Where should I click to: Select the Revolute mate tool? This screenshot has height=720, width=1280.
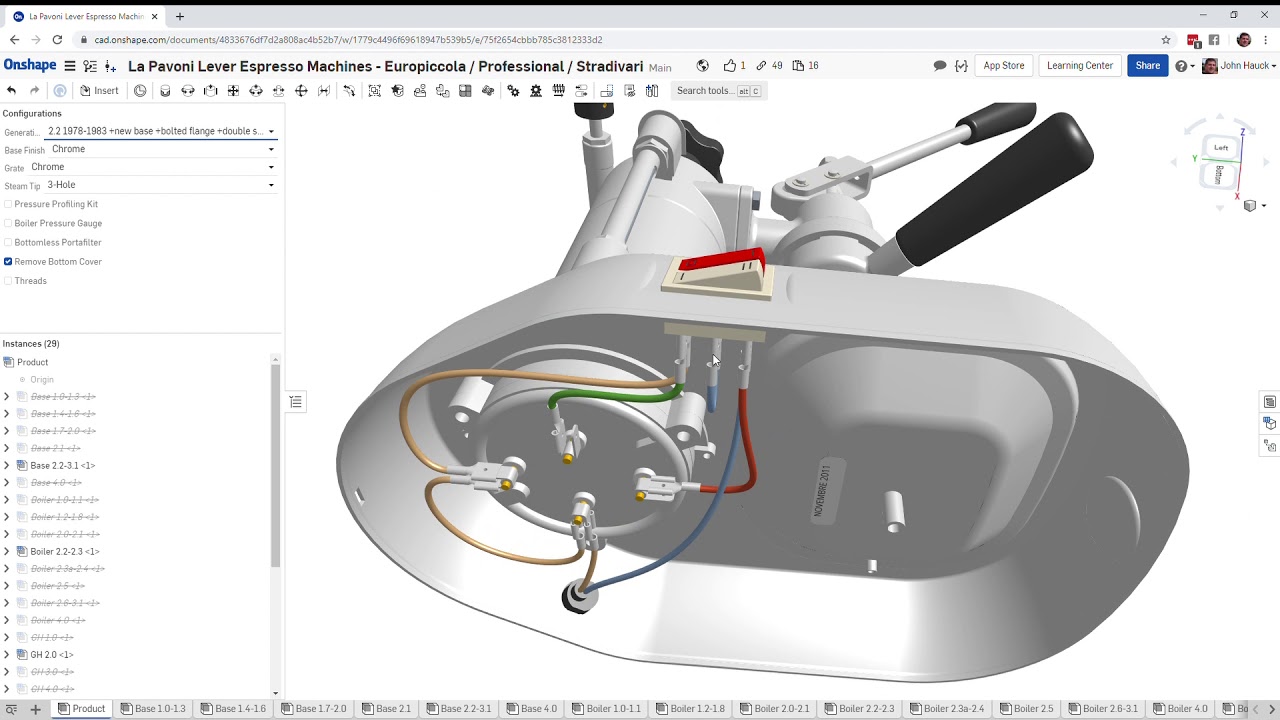(187, 91)
